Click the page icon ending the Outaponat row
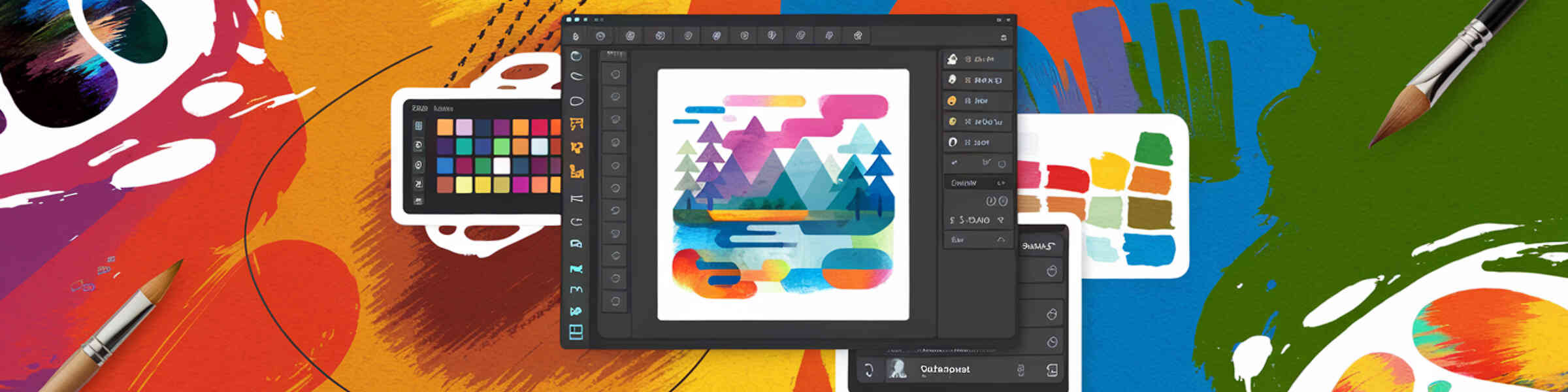The height and width of the screenshot is (392, 1568). pyautogui.click(x=1051, y=370)
